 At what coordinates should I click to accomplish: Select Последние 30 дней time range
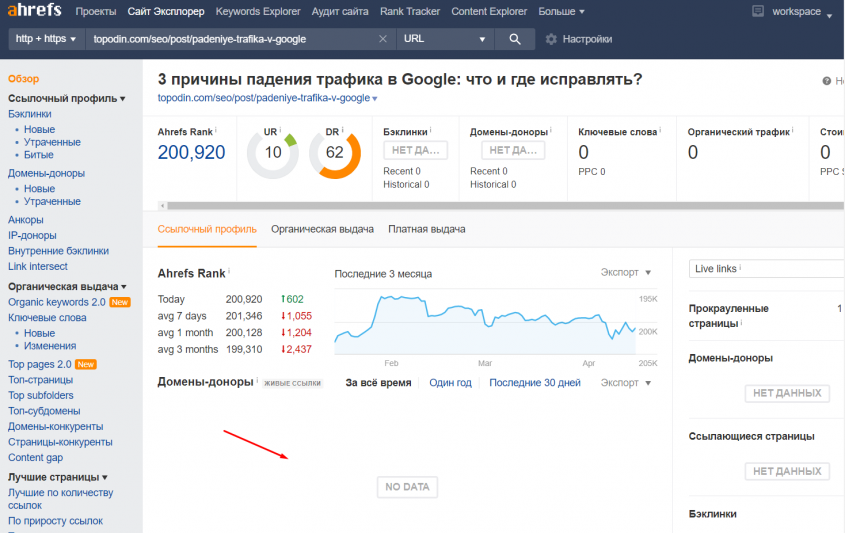point(535,382)
